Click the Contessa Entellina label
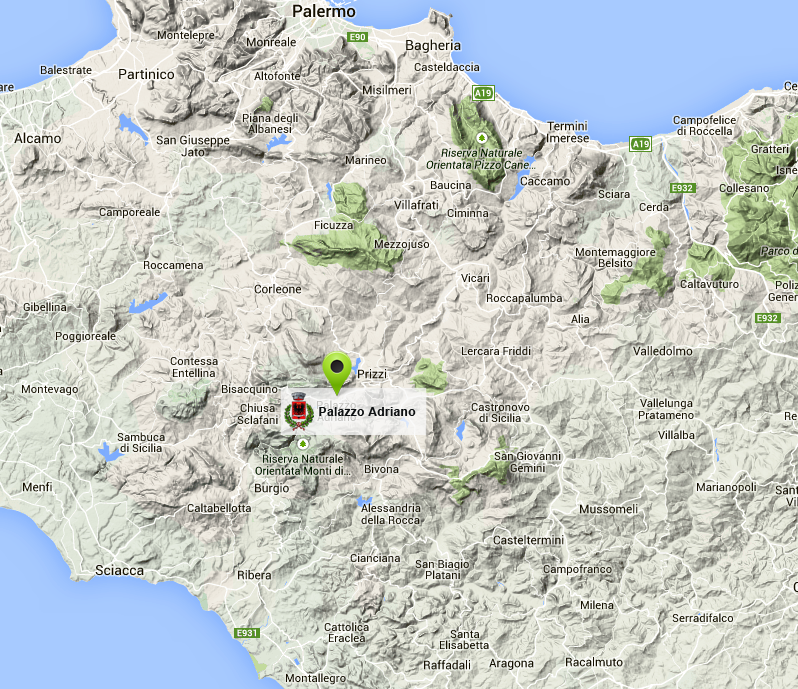Image resolution: width=798 pixels, height=689 pixels. pyautogui.click(x=194, y=367)
